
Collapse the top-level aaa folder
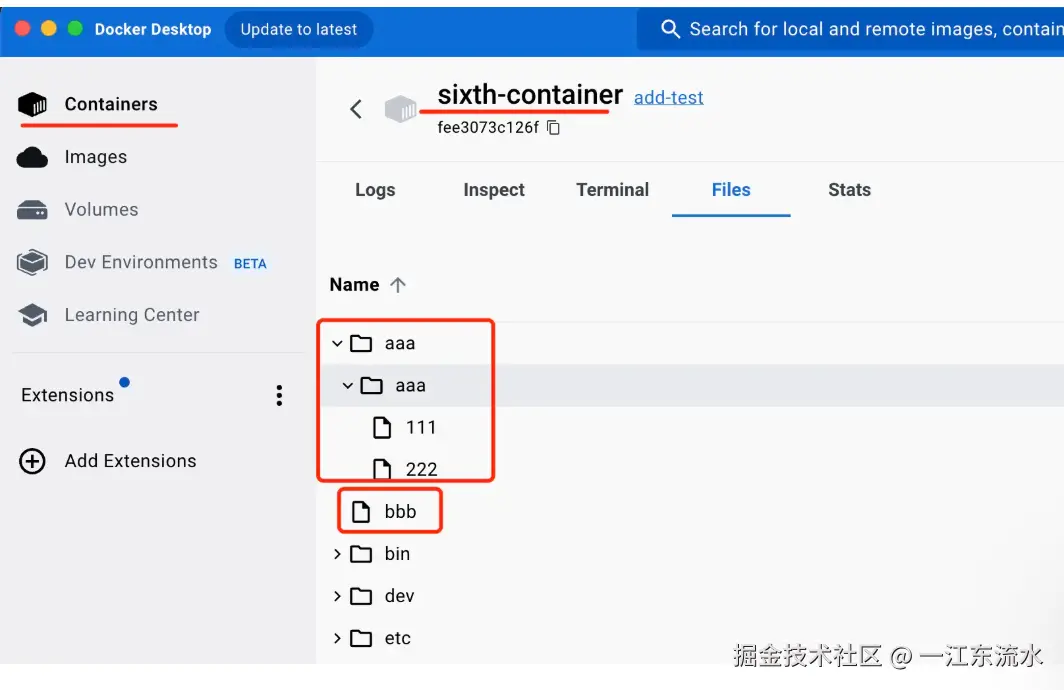tap(337, 344)
